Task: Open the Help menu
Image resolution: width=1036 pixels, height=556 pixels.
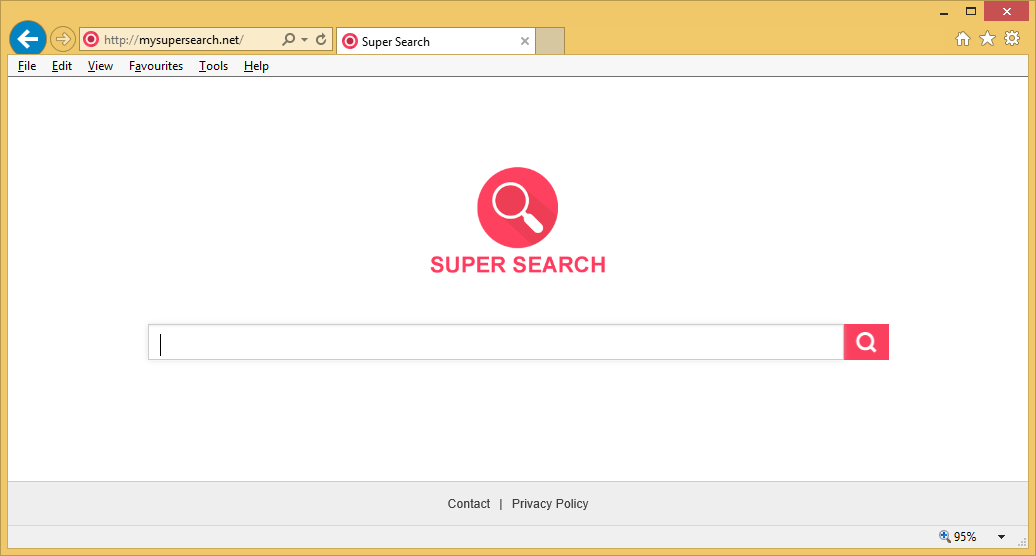Action: point(256,66)
